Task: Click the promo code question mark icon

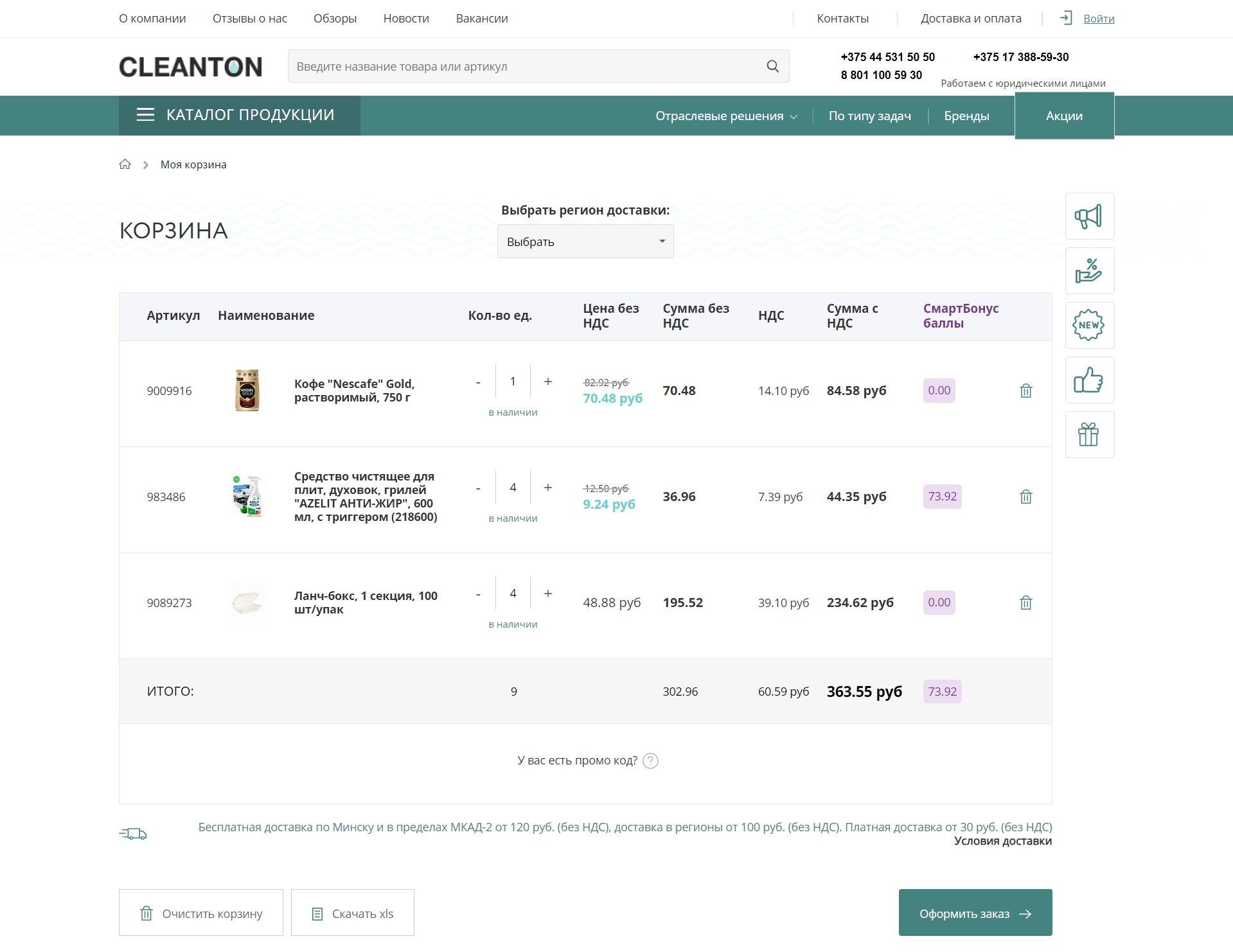Action: (650, 761)
